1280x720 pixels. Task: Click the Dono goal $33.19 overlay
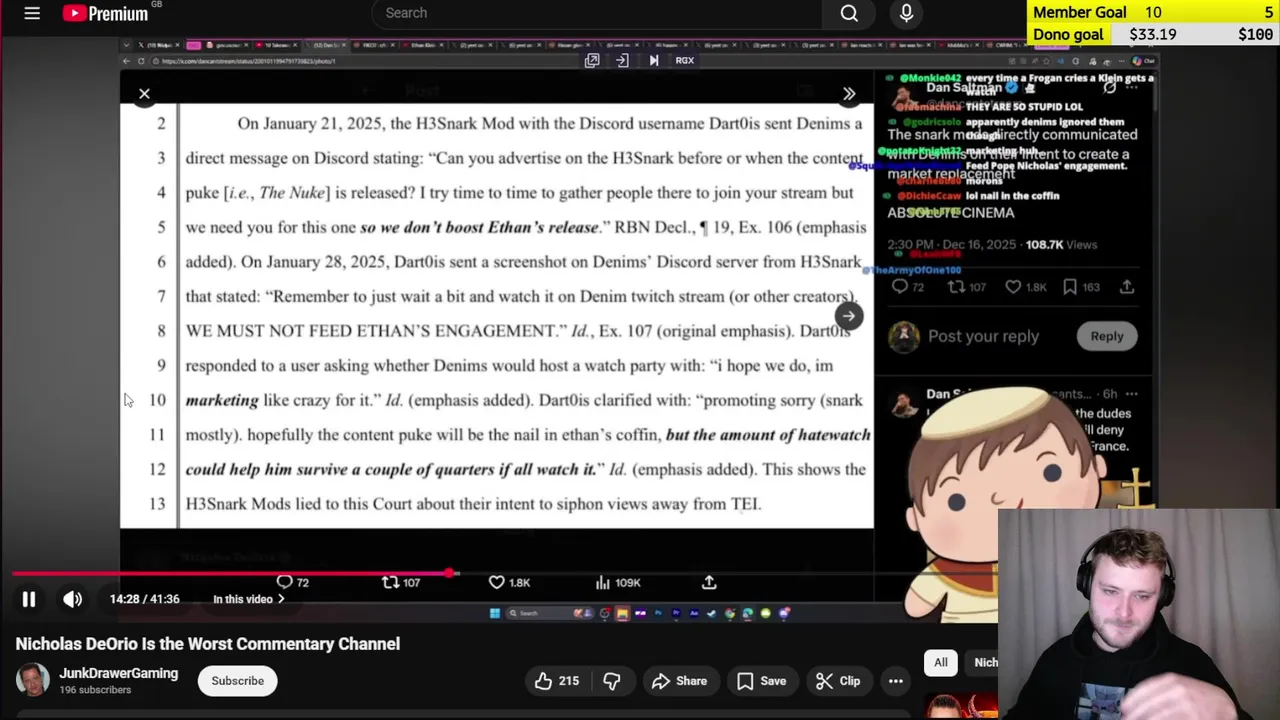click(x=1153, y=34)
